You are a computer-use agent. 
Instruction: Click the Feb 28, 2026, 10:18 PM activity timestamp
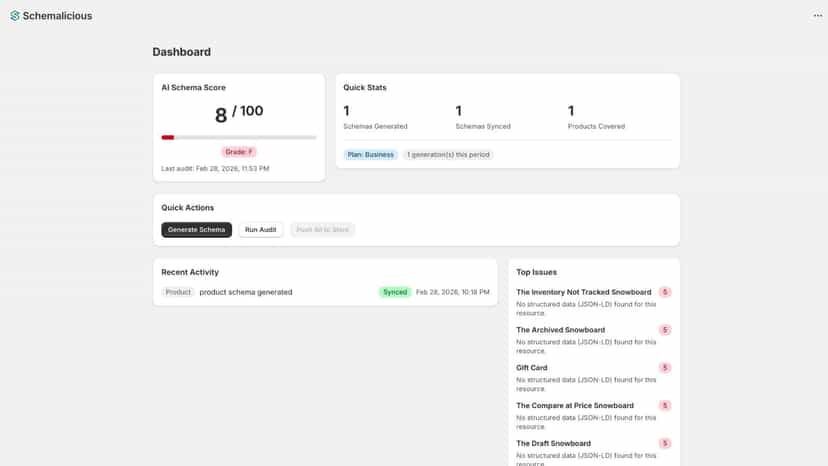(x=453, y=292)
